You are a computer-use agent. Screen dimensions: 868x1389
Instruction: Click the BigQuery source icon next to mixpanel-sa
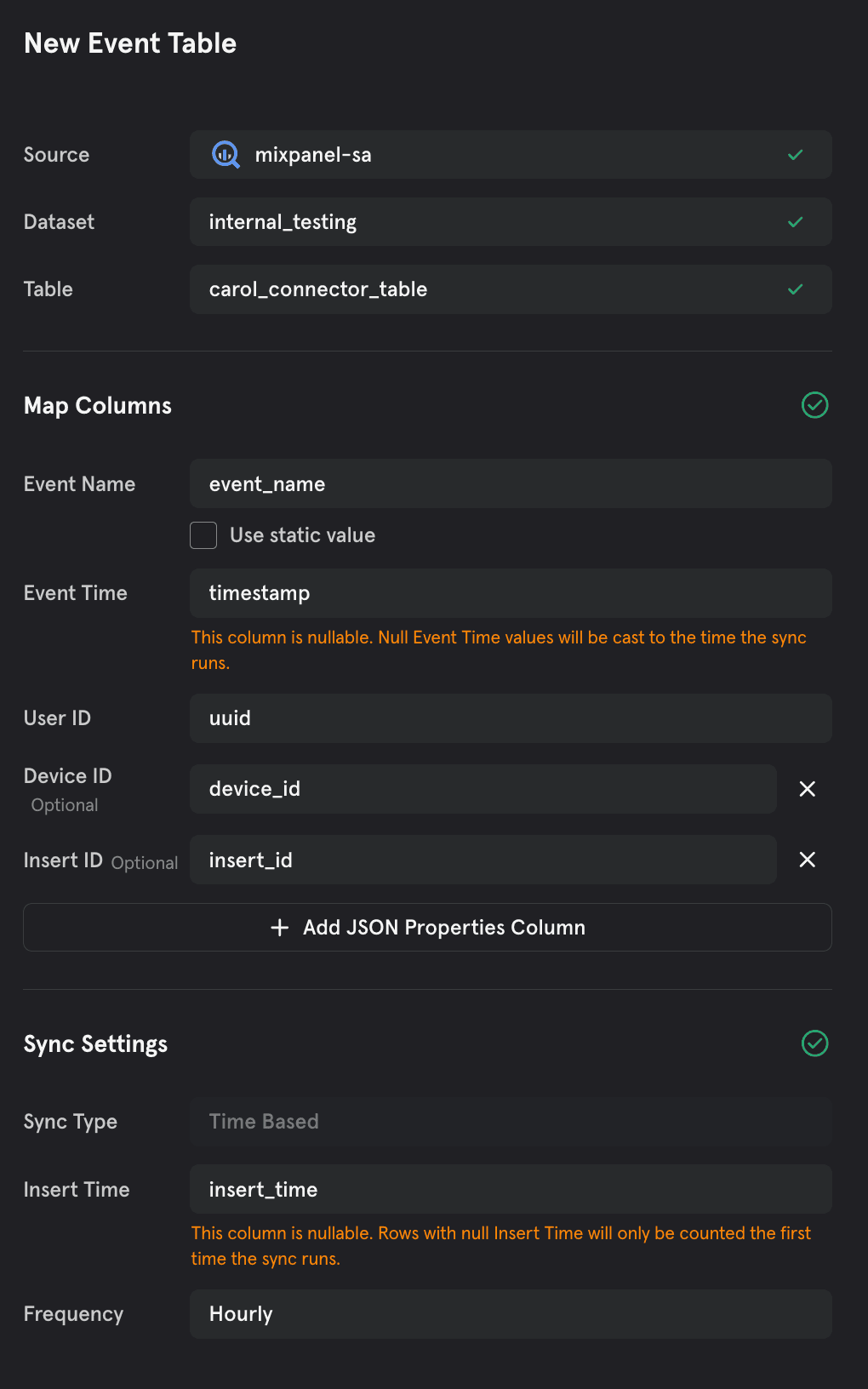(226, 155)
